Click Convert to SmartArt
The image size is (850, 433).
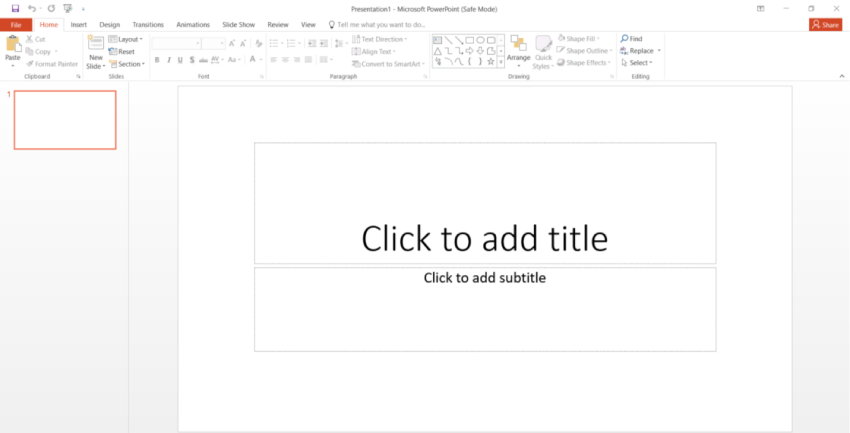(388, 64)
